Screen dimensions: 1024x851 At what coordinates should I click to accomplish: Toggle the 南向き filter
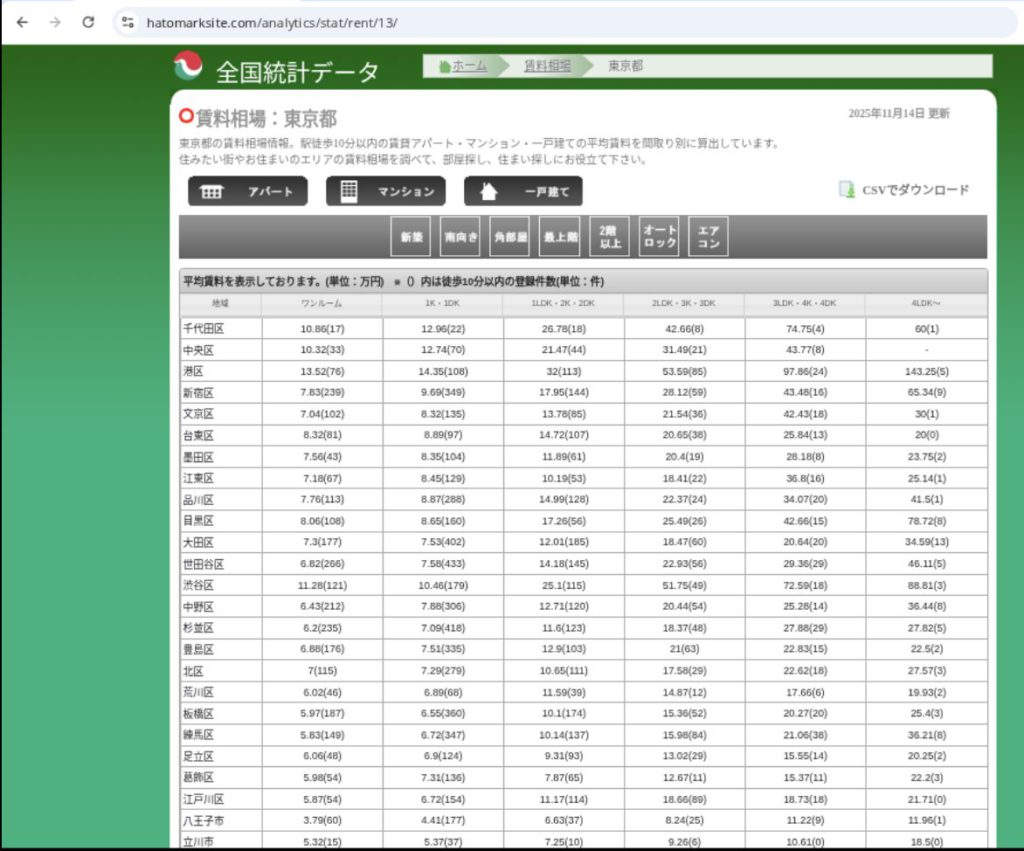461,237
